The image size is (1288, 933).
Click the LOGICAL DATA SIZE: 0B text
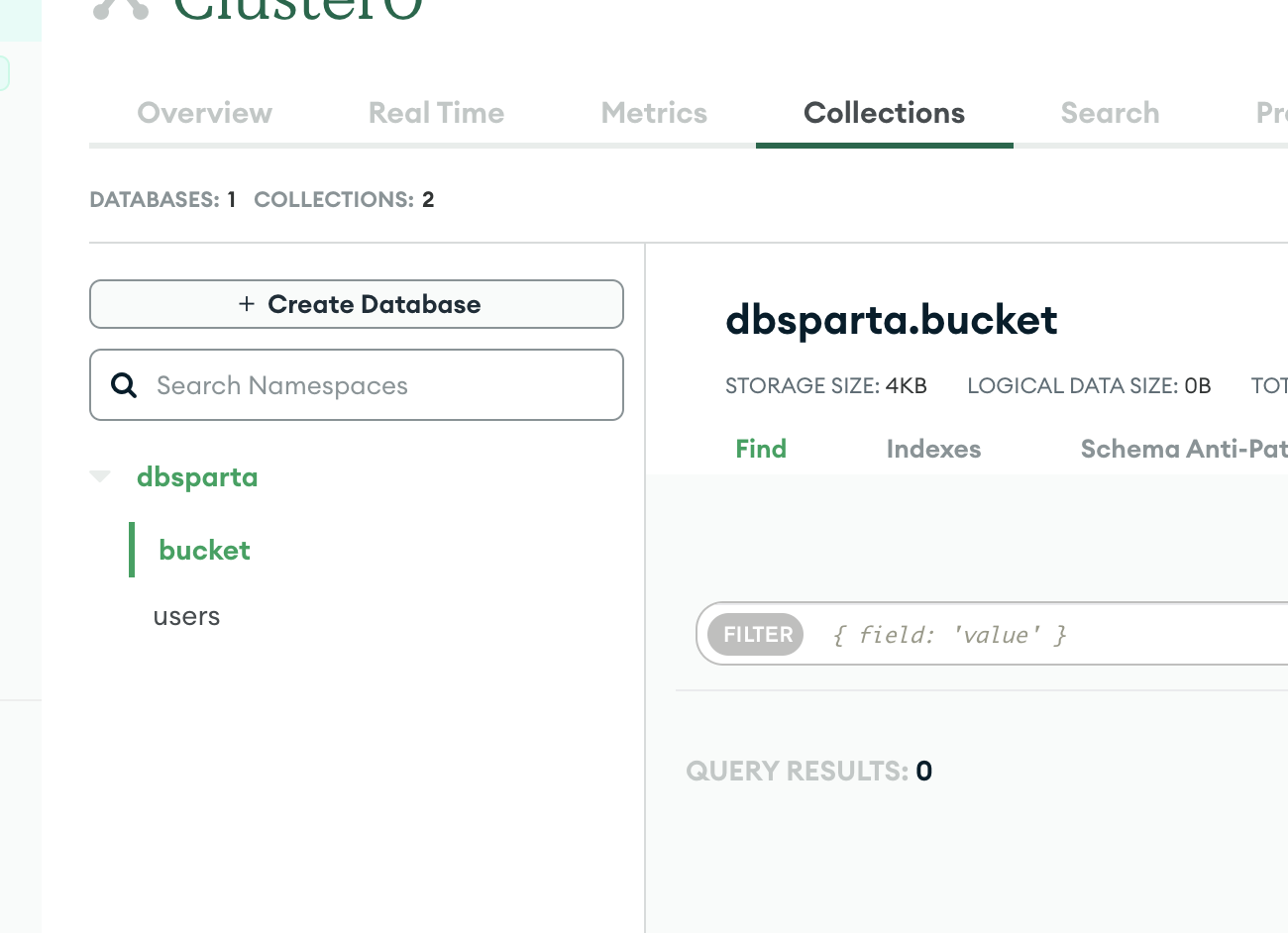coord(1089,385)
